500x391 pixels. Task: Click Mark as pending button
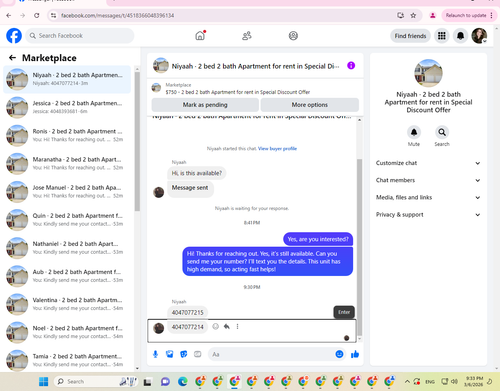[x=205, y=105]
